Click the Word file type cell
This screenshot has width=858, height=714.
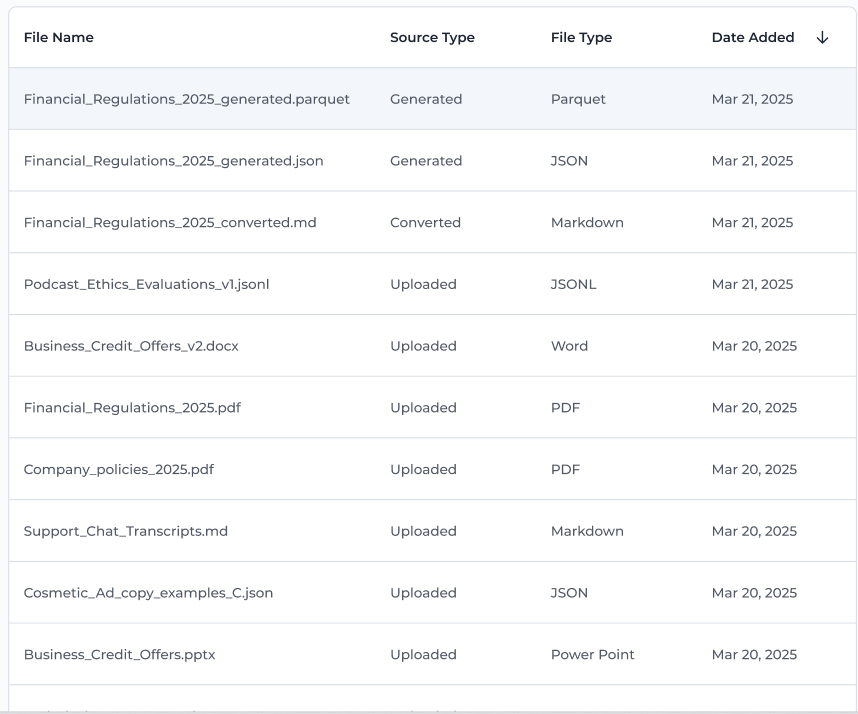[569, 346]
